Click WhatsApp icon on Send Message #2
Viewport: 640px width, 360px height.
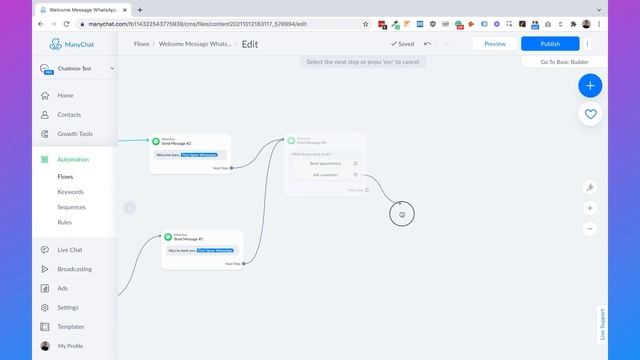tap(156, 141)
